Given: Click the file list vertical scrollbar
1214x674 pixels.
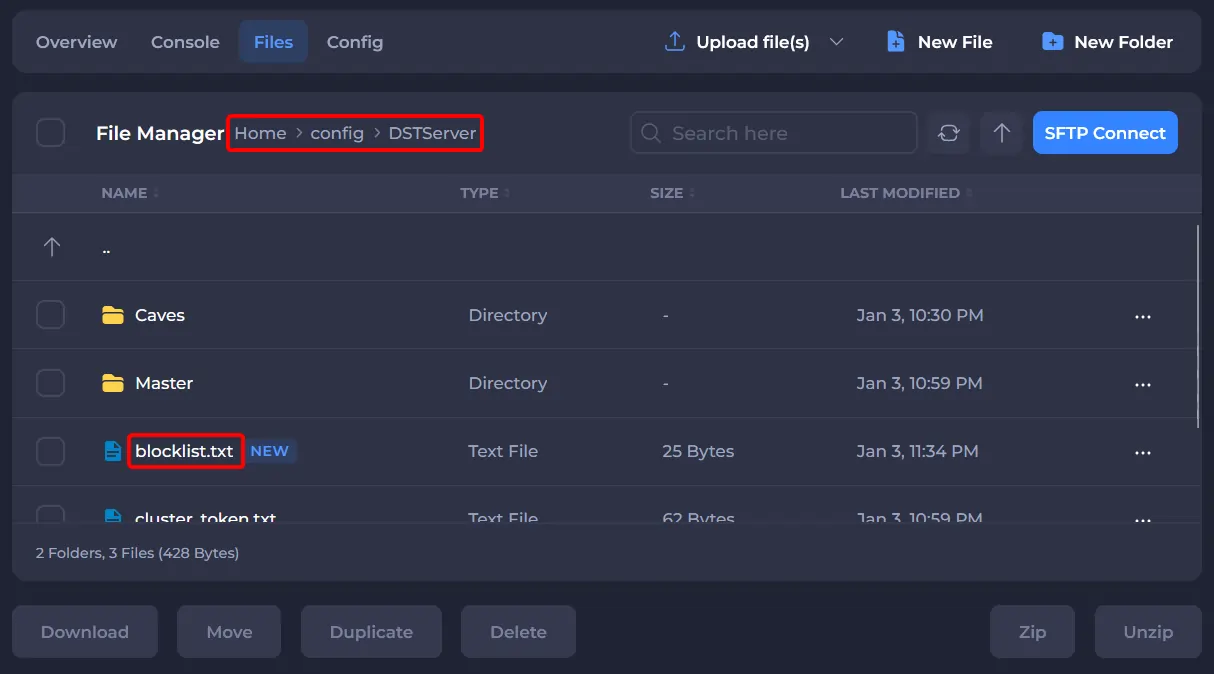Looking at the screenshot, I should [x=1198, y=325].
